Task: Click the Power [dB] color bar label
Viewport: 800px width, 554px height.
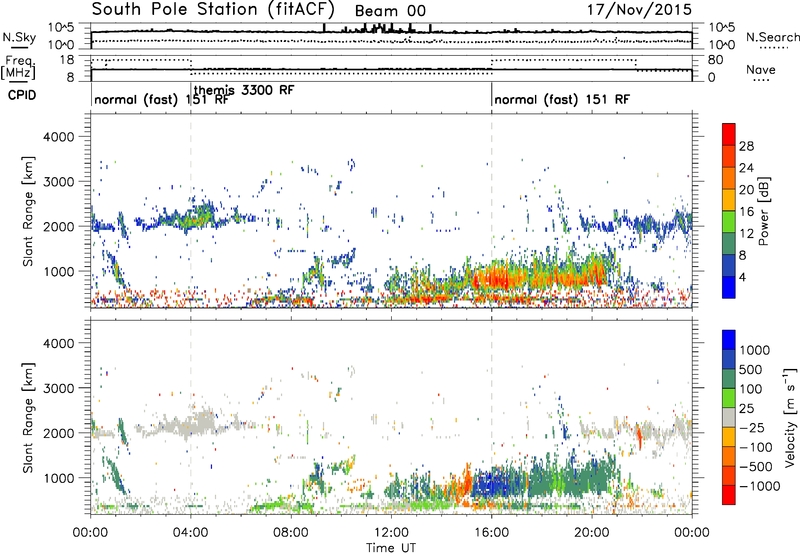Action: click(x=763, y=211)
